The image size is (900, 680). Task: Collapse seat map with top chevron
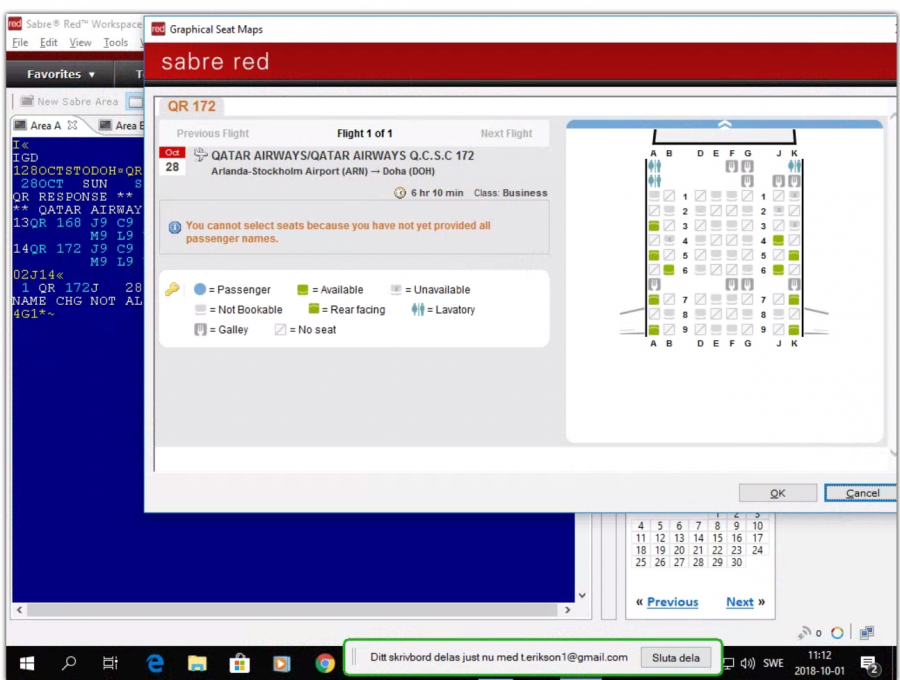(724, 124)
